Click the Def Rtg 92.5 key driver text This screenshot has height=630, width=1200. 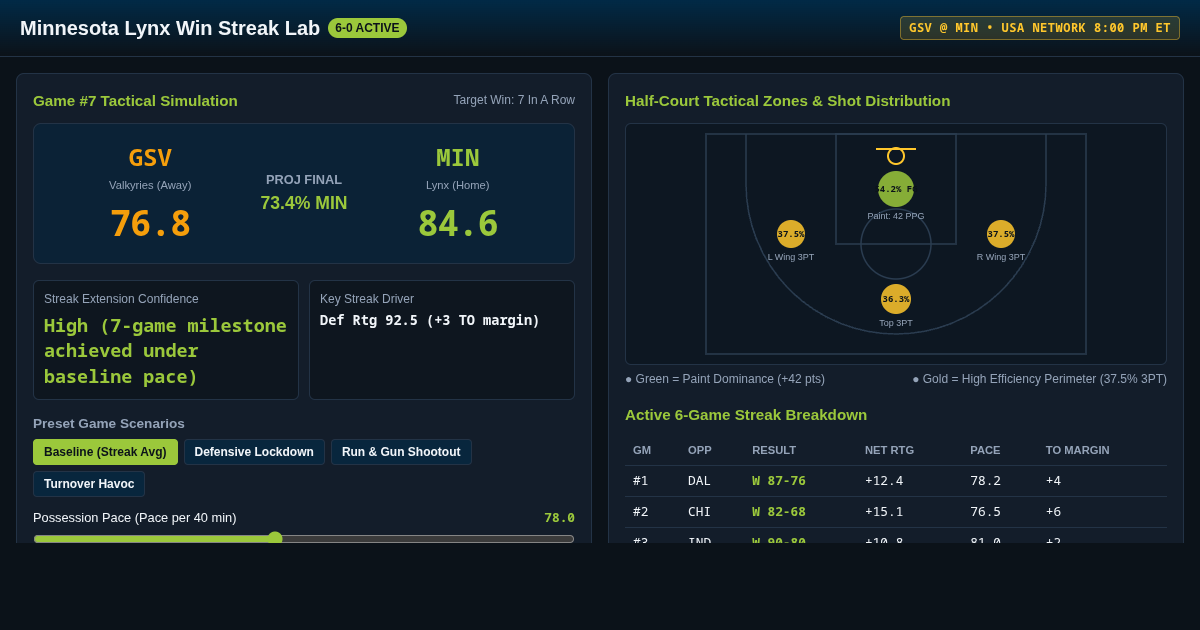(x=430, y=320)
